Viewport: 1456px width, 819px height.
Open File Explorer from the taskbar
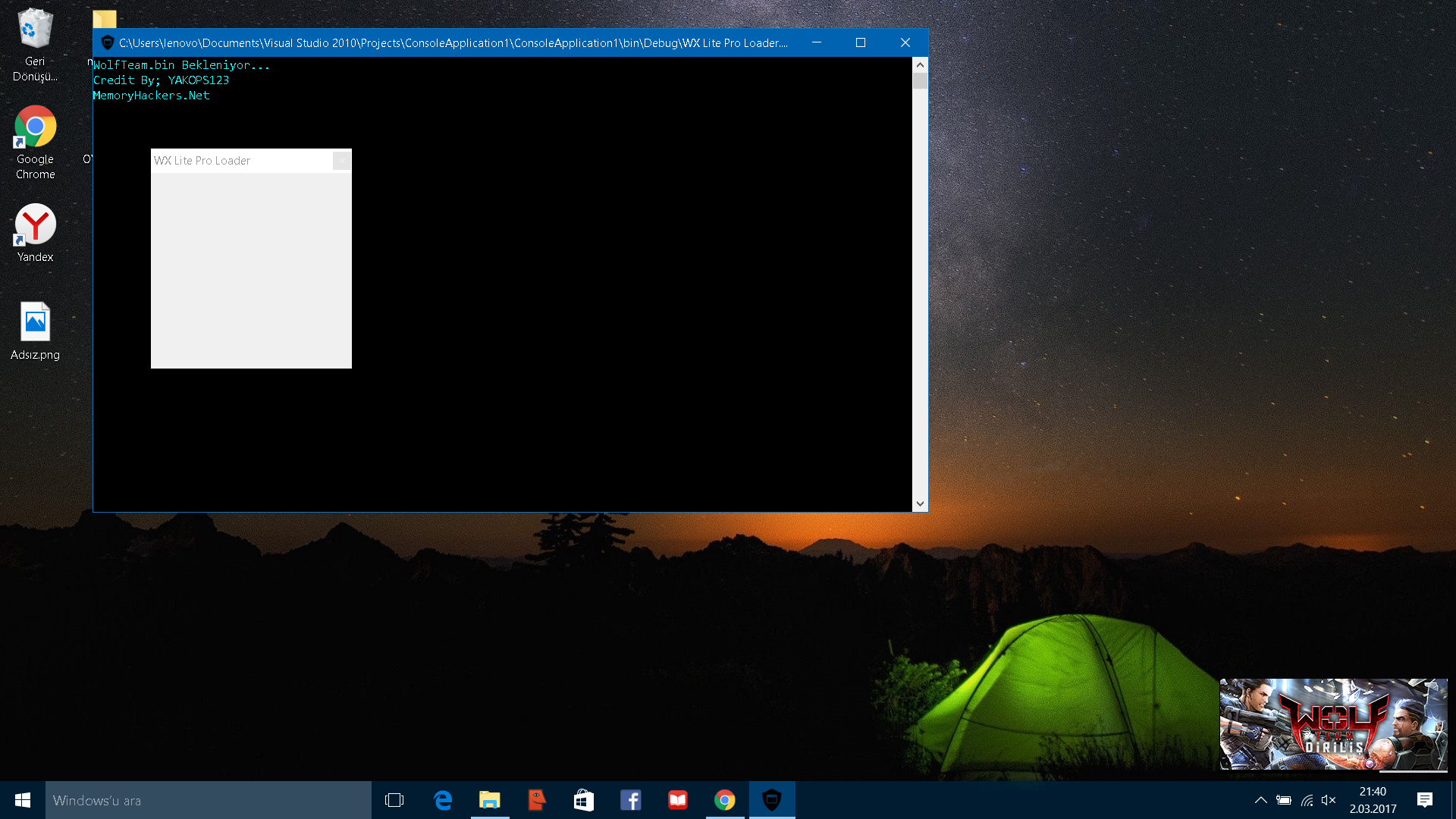coord(490,800)
